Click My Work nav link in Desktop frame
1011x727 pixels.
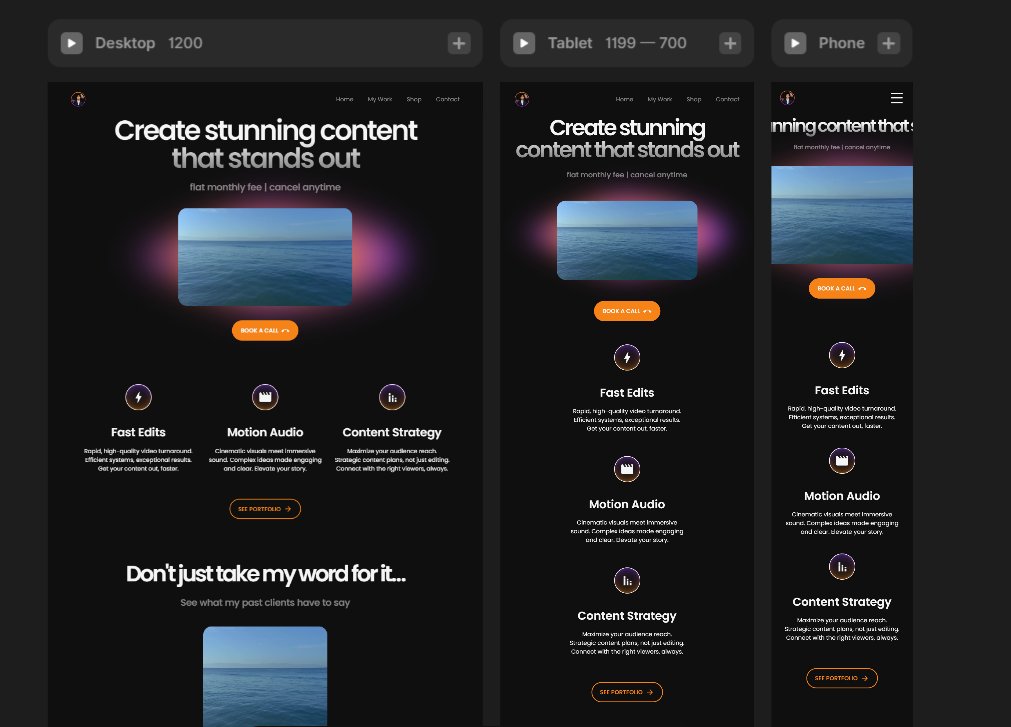(x=380, y=99)
